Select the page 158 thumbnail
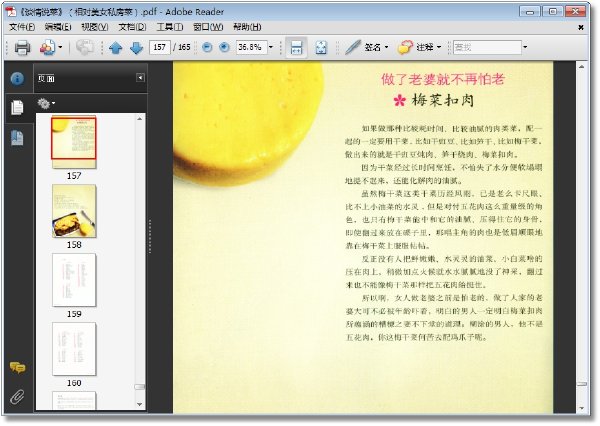The width and height of the screenshot is (600, 426). click(74, 211)
